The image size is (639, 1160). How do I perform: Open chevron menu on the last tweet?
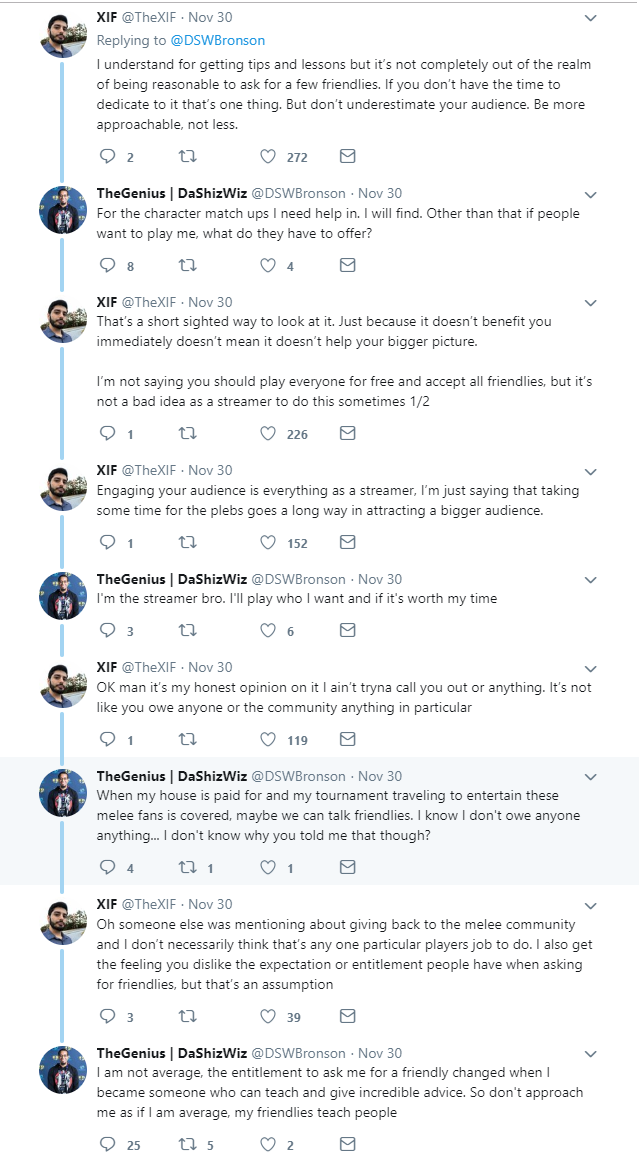pos(590,1054)
